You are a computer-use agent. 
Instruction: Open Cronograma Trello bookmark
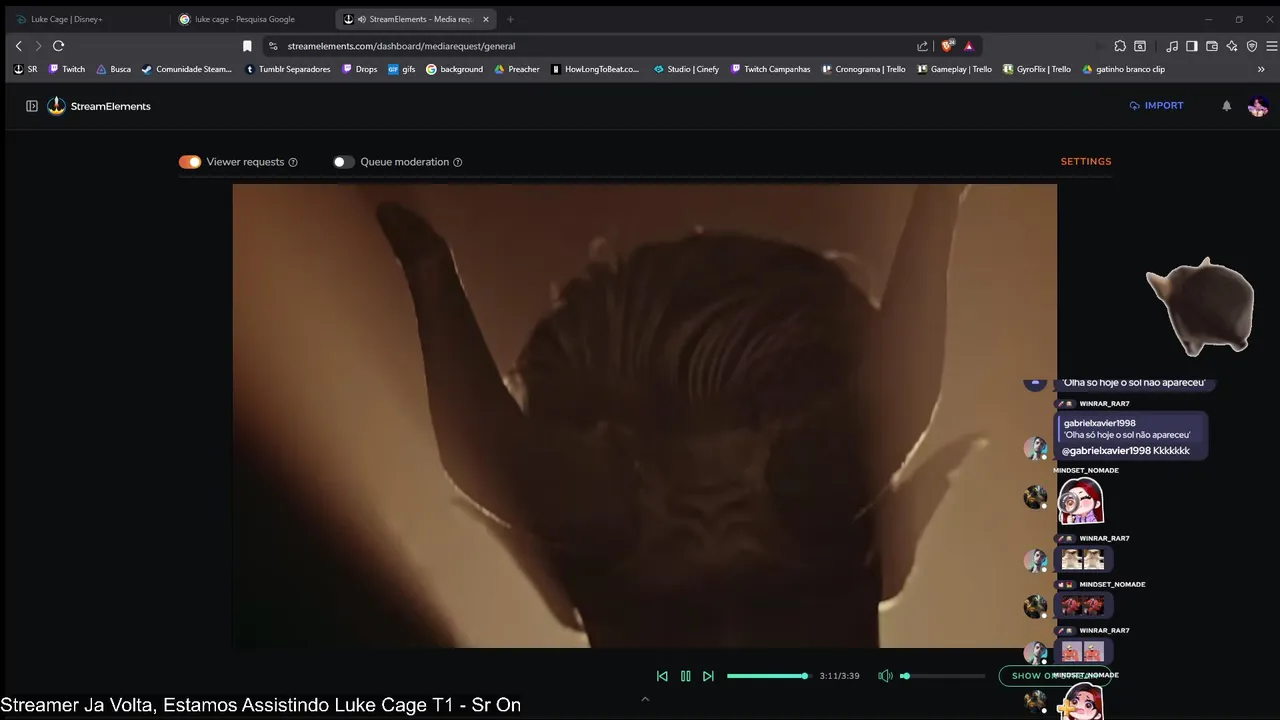(x=863, y=69)
